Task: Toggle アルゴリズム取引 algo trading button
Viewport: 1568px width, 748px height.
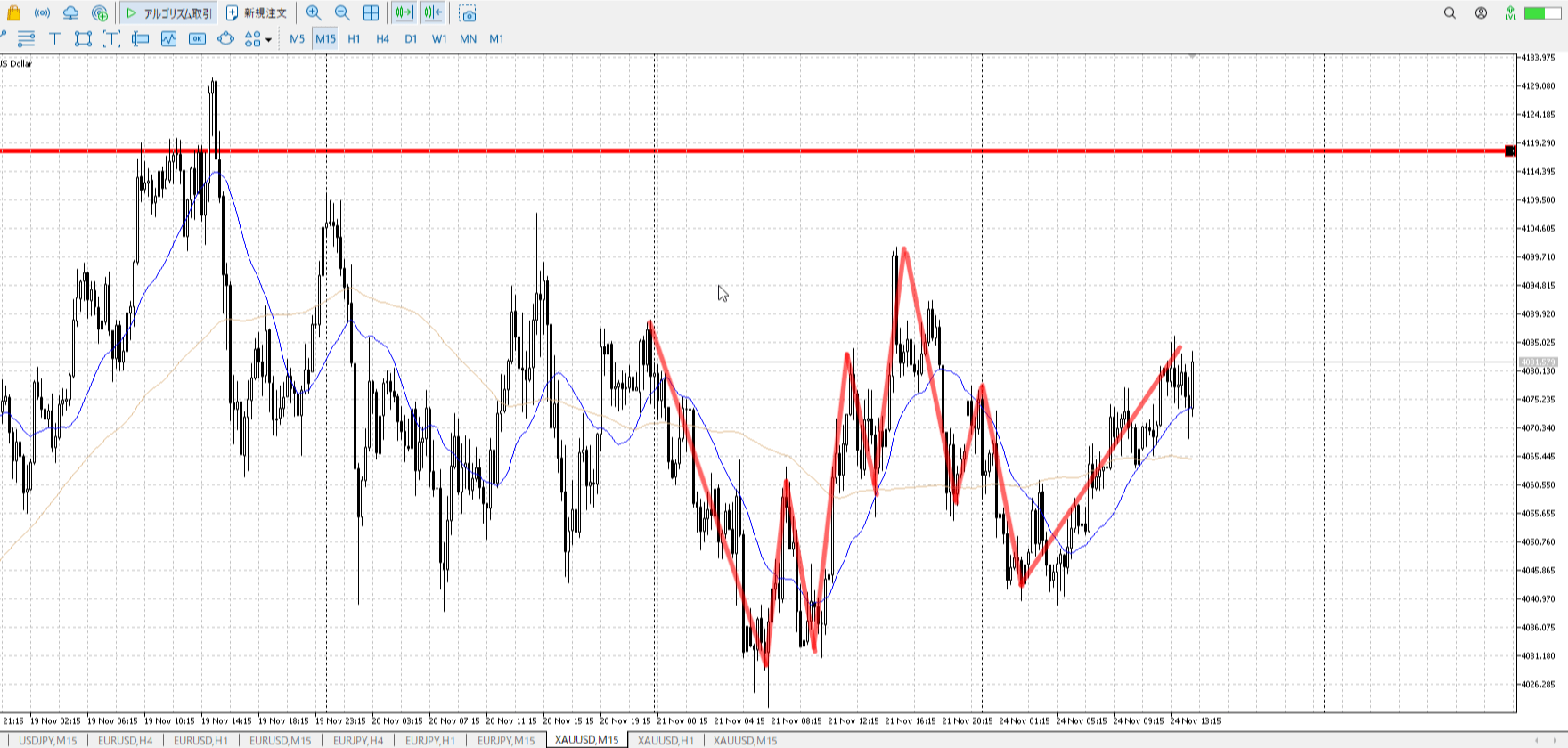Action: click(x=168, y=12)
